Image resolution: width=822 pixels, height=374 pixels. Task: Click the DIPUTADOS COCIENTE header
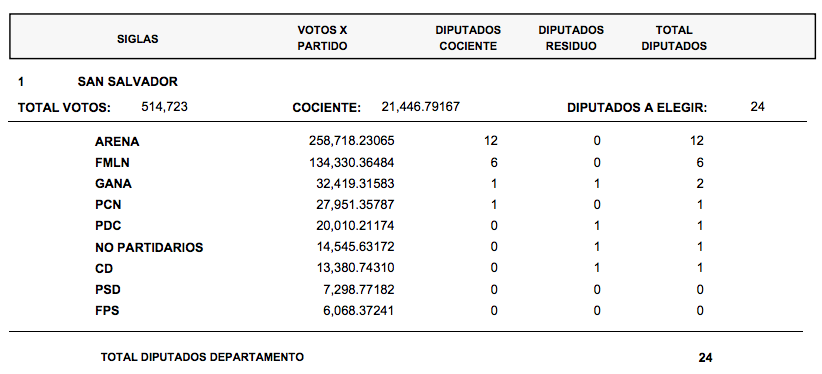point(468,38)
